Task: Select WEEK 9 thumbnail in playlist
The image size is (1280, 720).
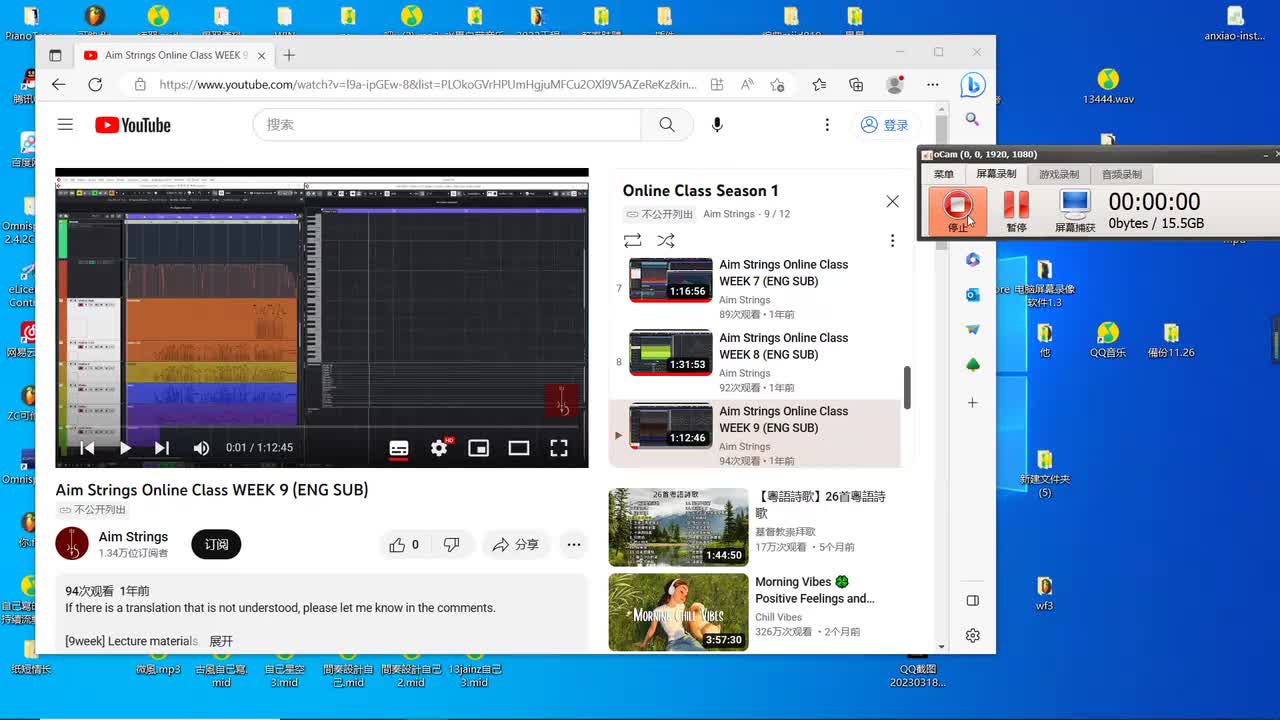Action: pos(671,426)
